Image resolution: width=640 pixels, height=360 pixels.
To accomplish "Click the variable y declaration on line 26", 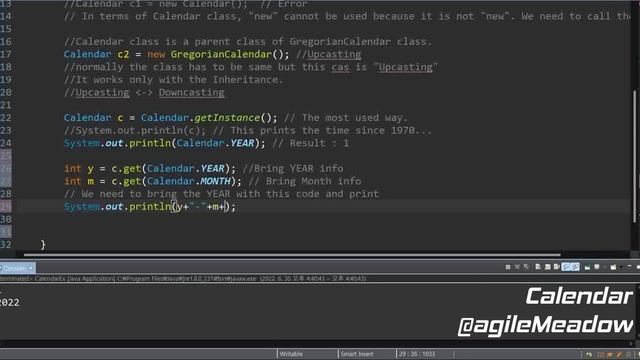I will [90, 169].
